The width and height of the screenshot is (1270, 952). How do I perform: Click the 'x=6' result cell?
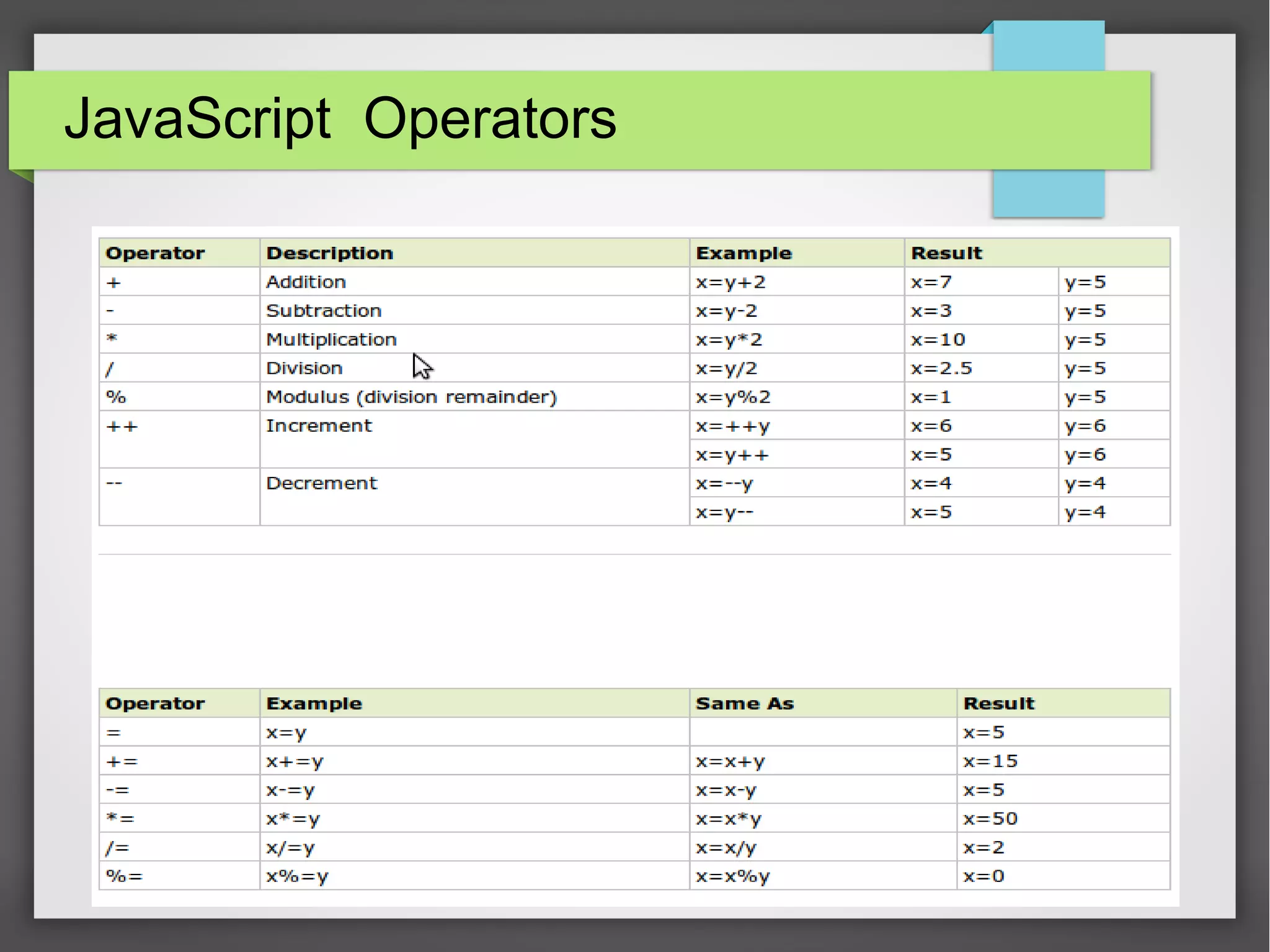[x=981, y=425]
